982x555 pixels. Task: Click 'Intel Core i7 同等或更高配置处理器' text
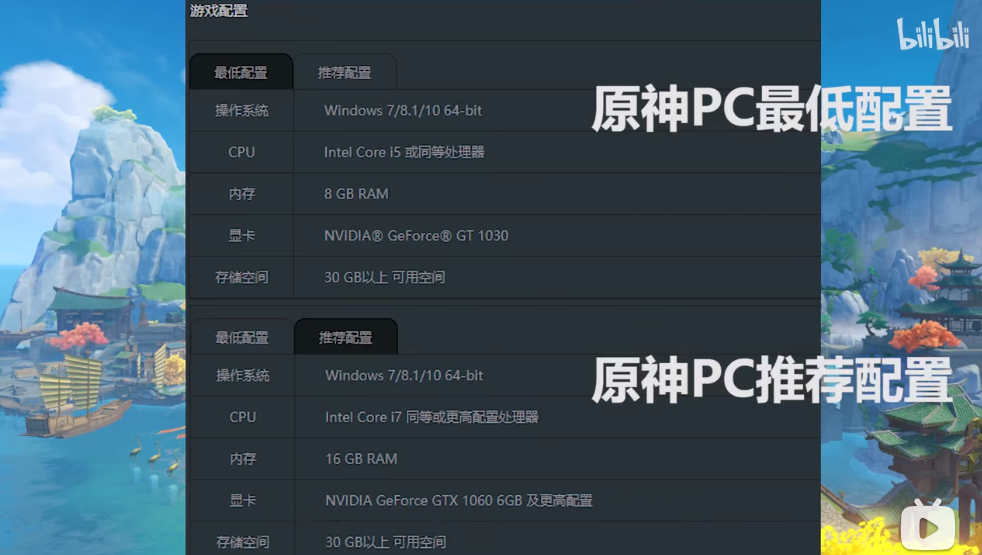pyautogui.click(x=432, y=417)
